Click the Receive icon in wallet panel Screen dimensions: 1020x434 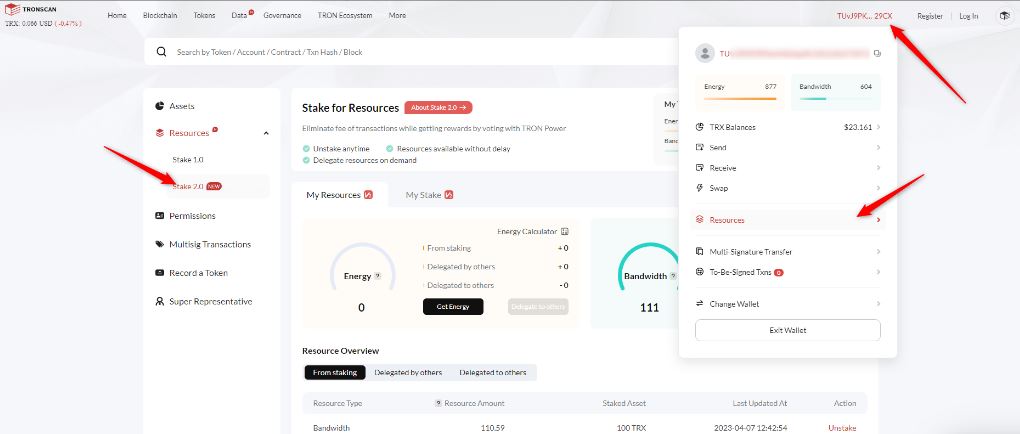tap(699, 168)
